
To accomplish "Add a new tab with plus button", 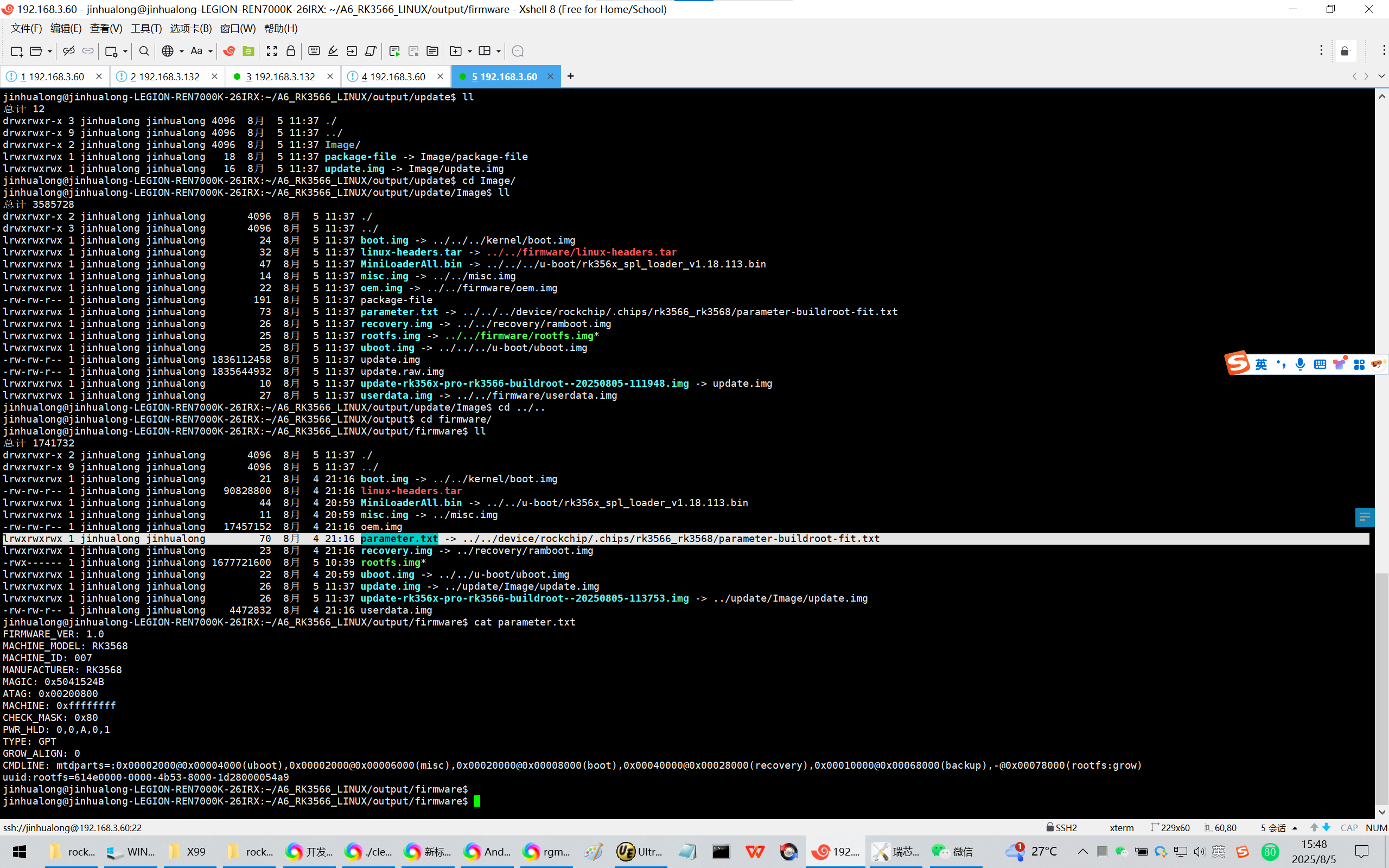I will click(x=571, y=76).
